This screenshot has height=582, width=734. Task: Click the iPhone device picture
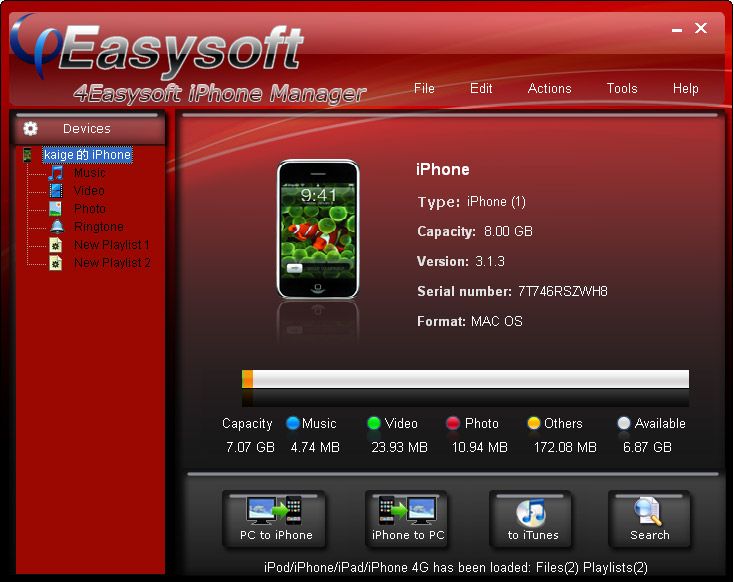click(x=318, y=229)
